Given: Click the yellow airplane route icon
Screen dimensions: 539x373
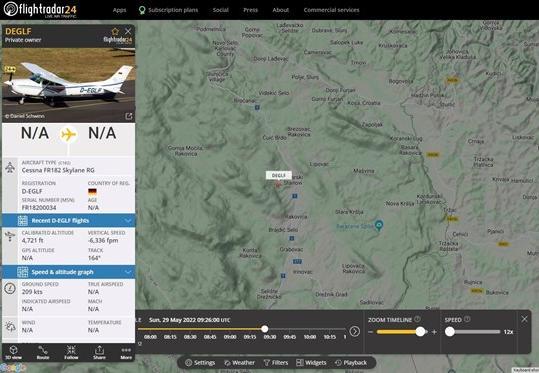Looking at the screenshot, I should [68, 134].
